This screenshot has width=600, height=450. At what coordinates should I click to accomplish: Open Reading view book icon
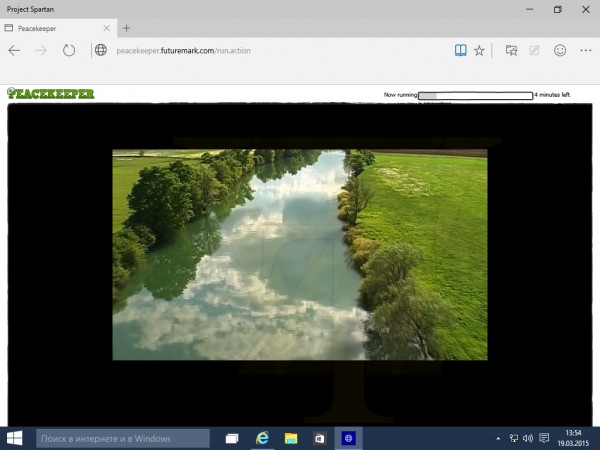coord(460,50)
